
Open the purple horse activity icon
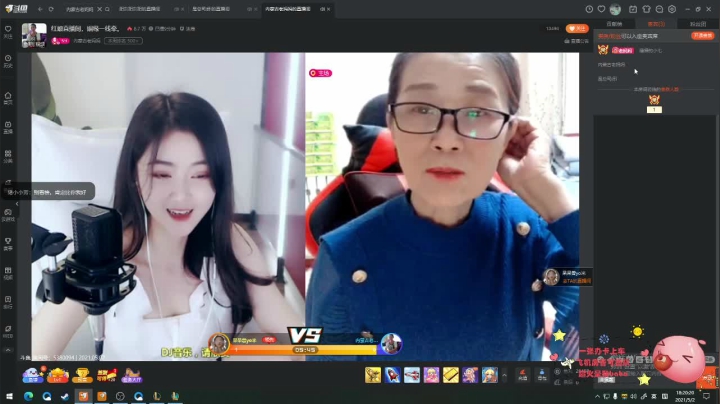[x=131, y=375]
